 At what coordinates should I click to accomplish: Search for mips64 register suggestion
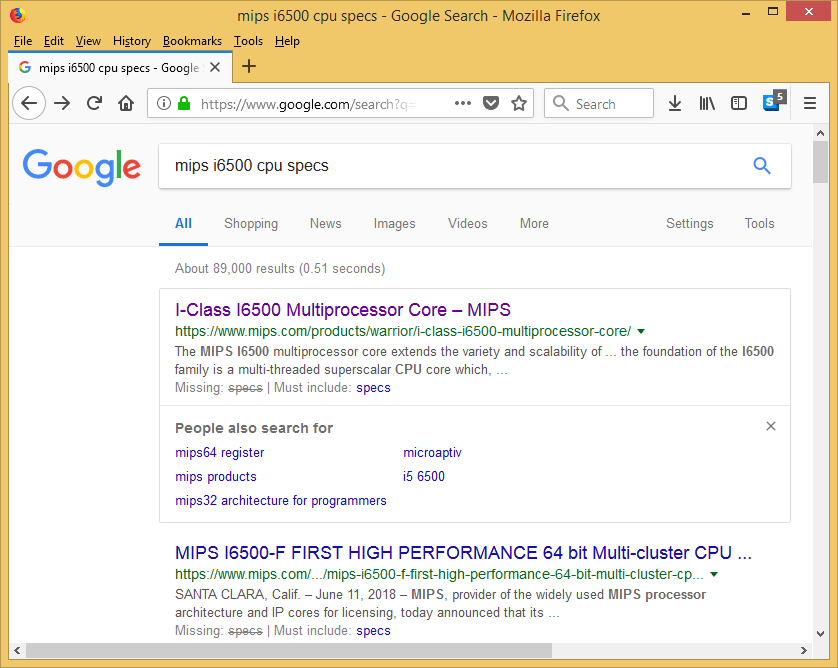pos(219,452)
